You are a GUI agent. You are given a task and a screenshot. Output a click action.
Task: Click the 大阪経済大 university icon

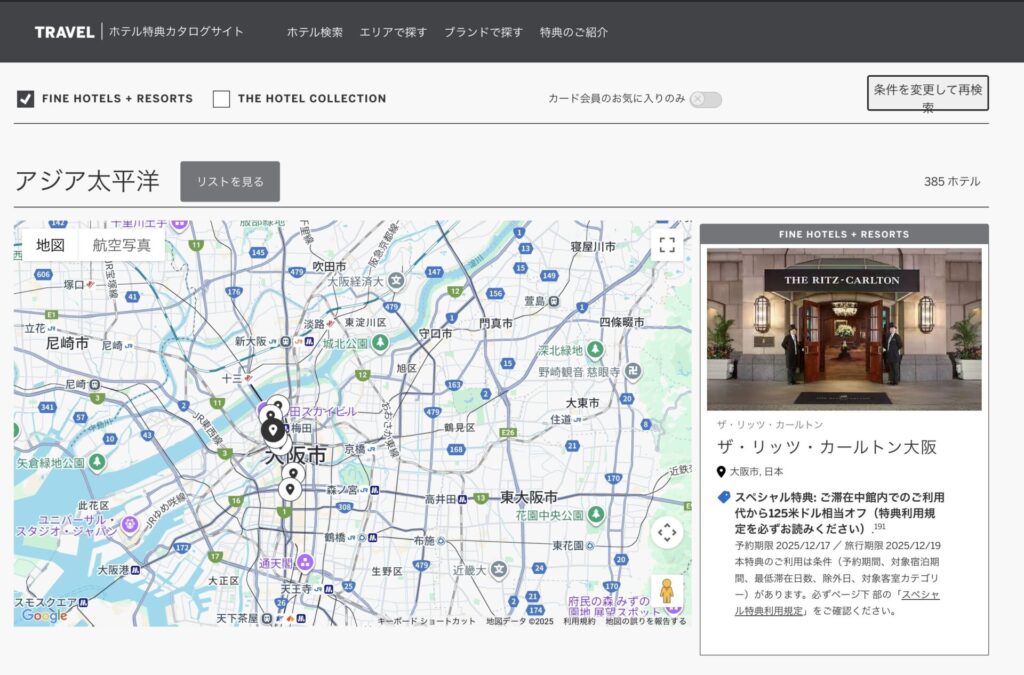pyautogui.click(x=396, y=281)
